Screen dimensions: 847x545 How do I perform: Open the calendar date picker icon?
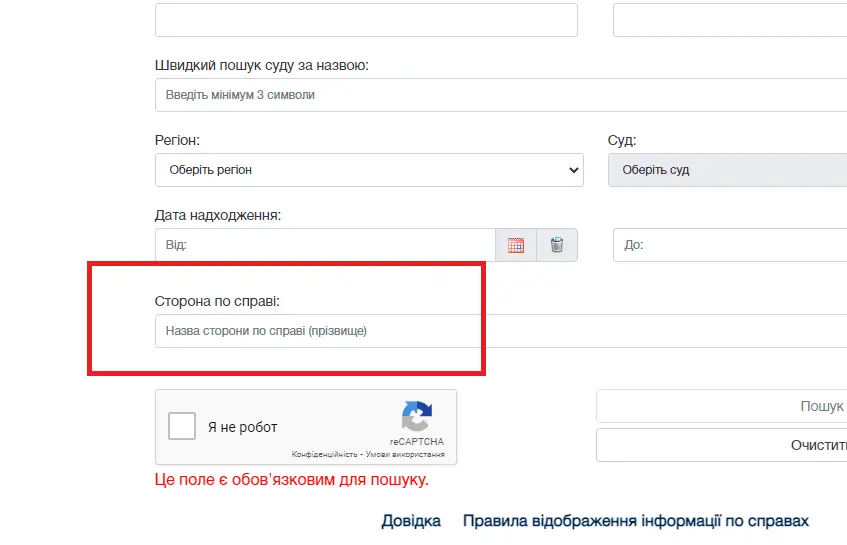[x=516, y=245]
